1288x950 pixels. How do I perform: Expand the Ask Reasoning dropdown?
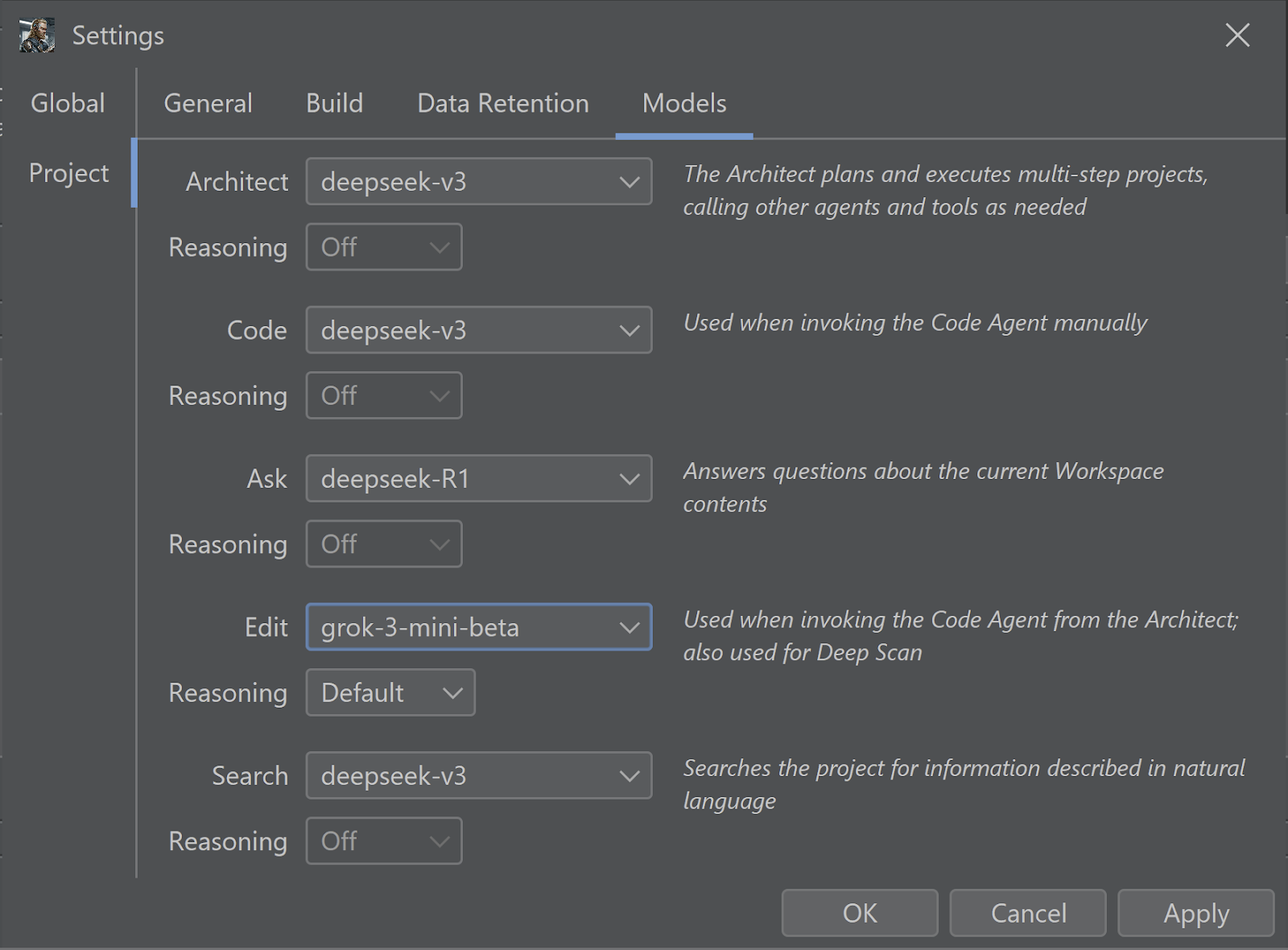(384, 544)
